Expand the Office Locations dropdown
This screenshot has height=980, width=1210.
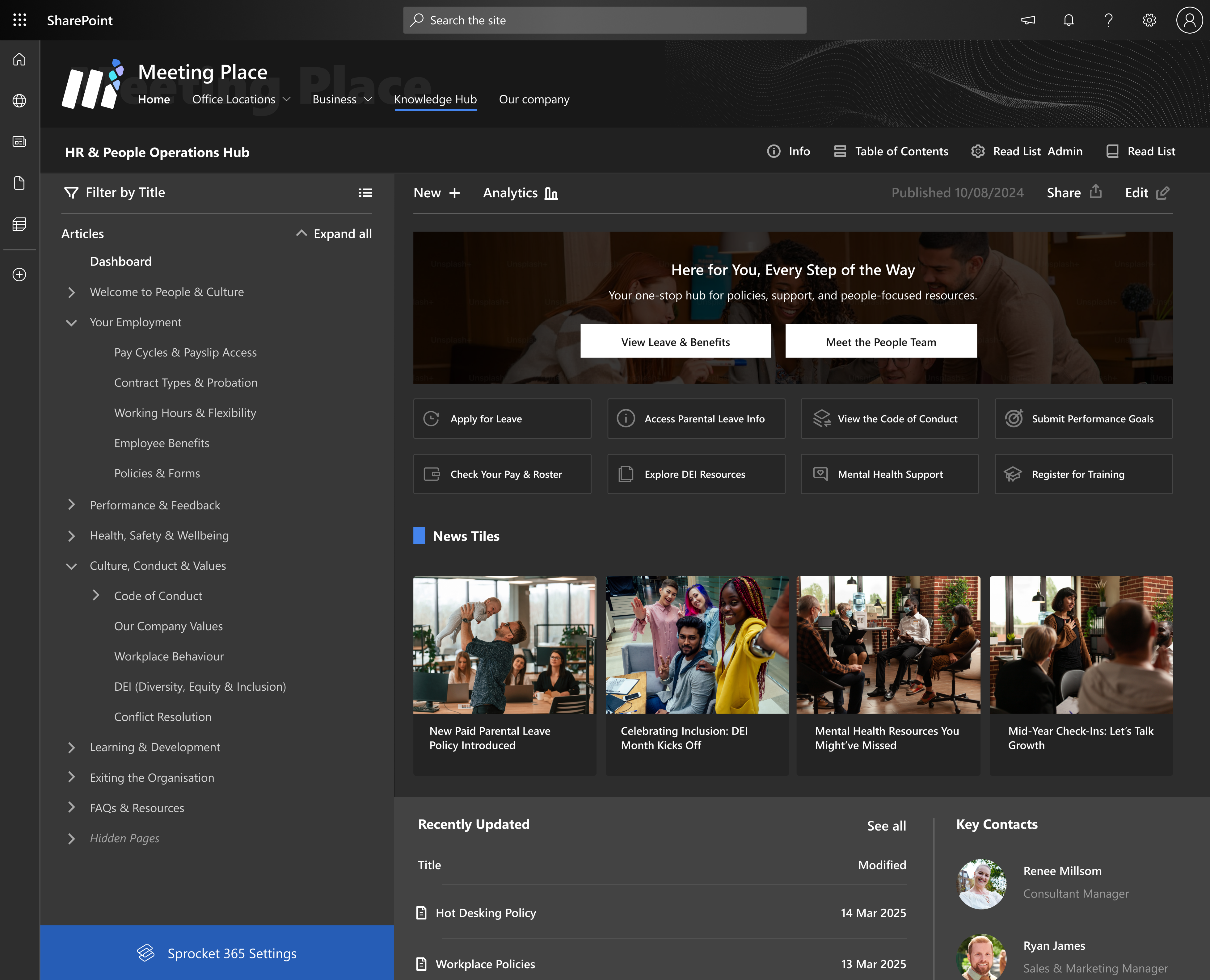(x=286, y=99)
